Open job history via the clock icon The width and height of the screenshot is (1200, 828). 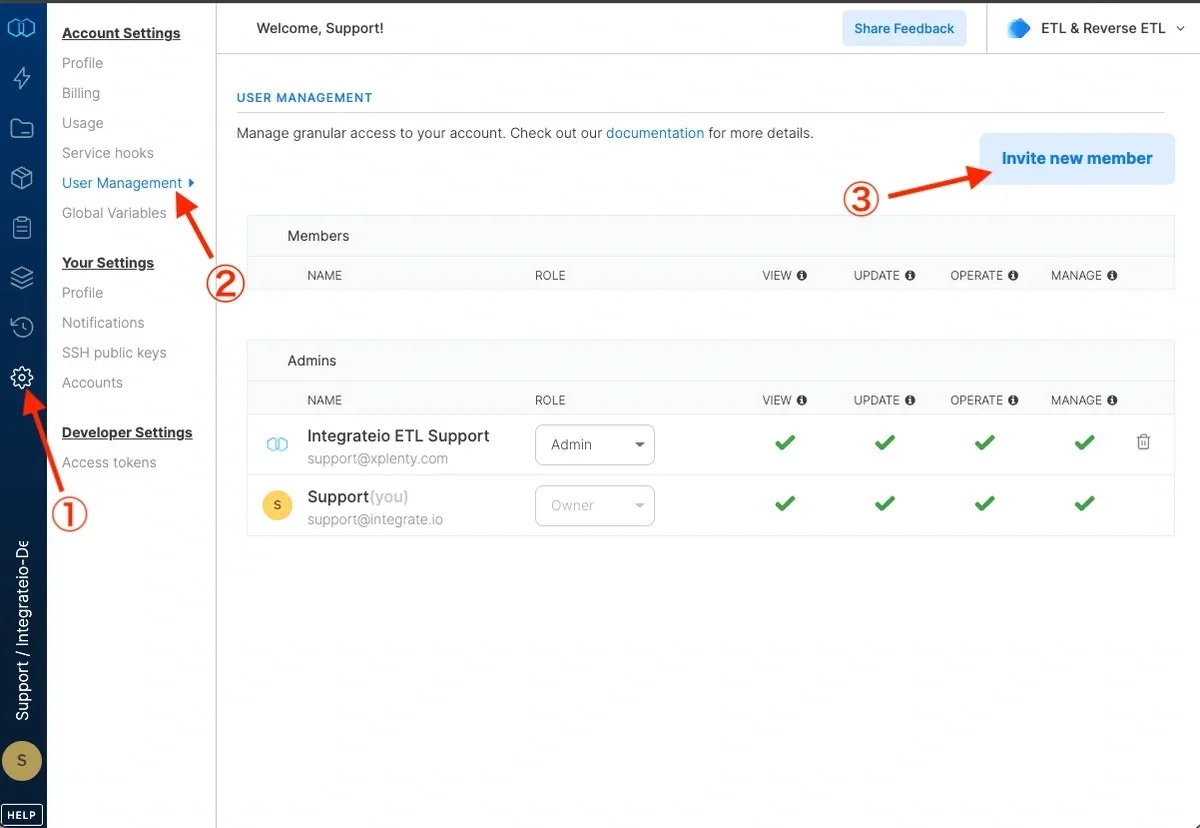pos(22,327)
